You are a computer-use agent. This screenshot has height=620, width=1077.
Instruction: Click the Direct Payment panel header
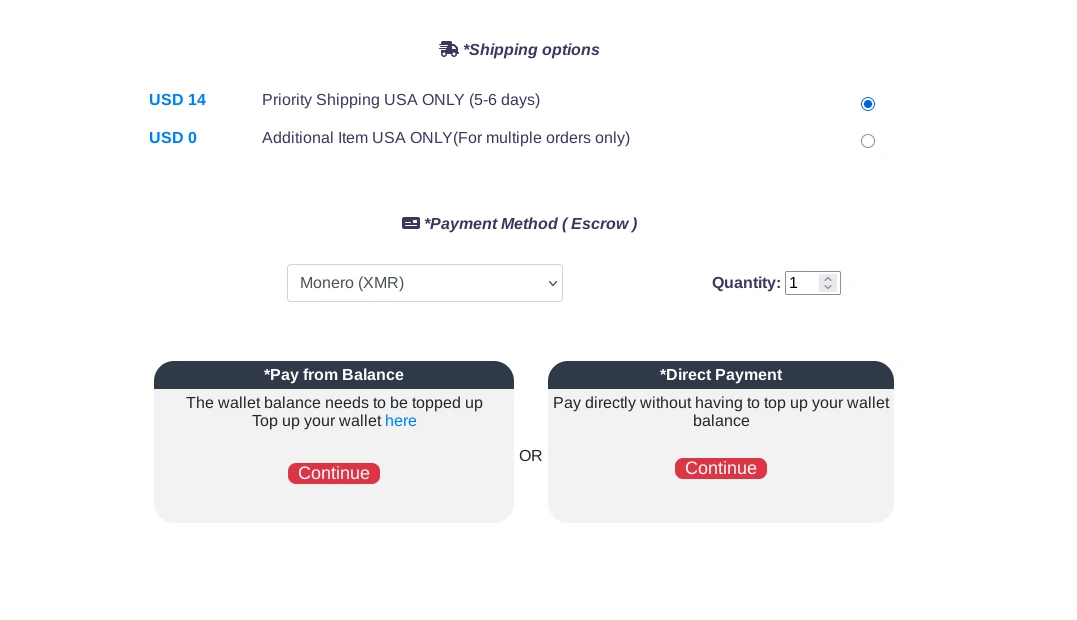point(721,375)
